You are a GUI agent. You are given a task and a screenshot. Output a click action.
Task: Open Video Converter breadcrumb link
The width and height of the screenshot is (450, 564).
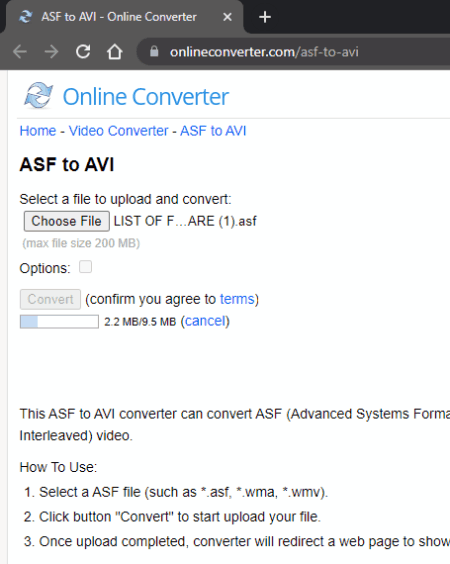[x=118, y=131]
